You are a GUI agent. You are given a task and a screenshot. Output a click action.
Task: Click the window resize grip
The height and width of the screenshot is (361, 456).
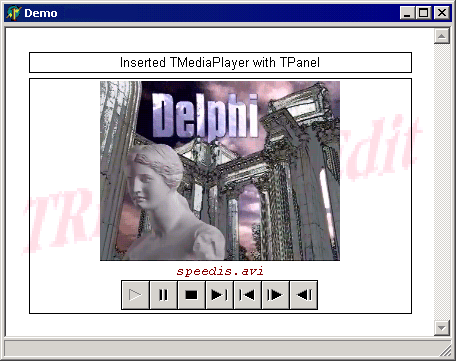tap(445, 351)
